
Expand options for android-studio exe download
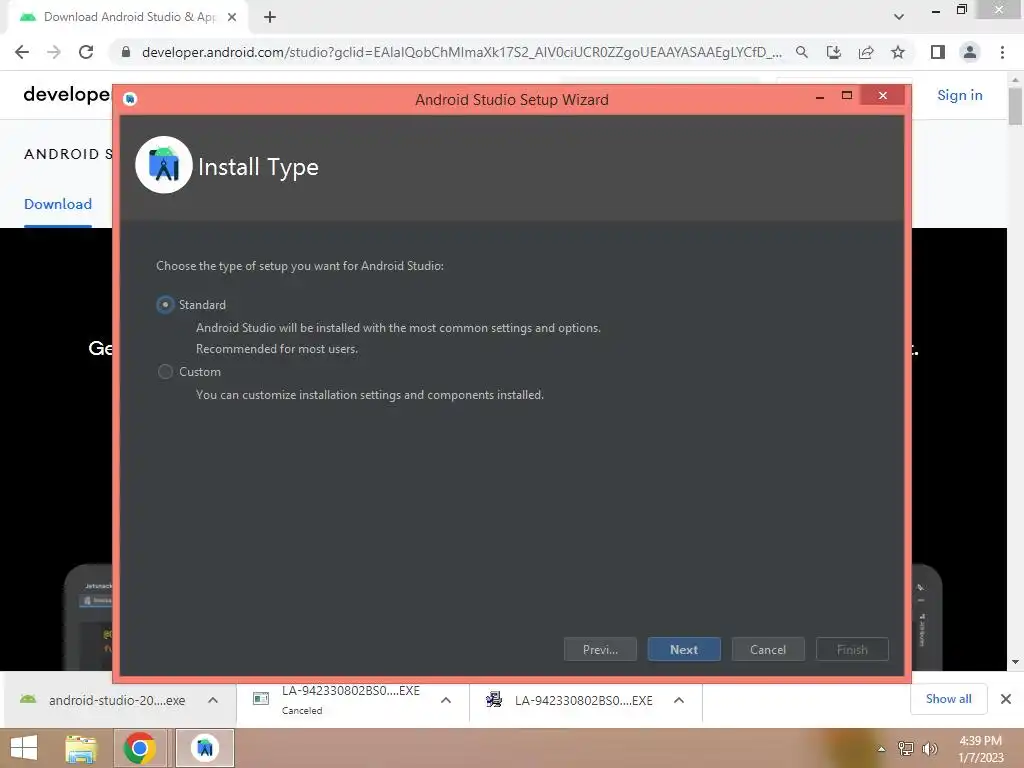213,700
